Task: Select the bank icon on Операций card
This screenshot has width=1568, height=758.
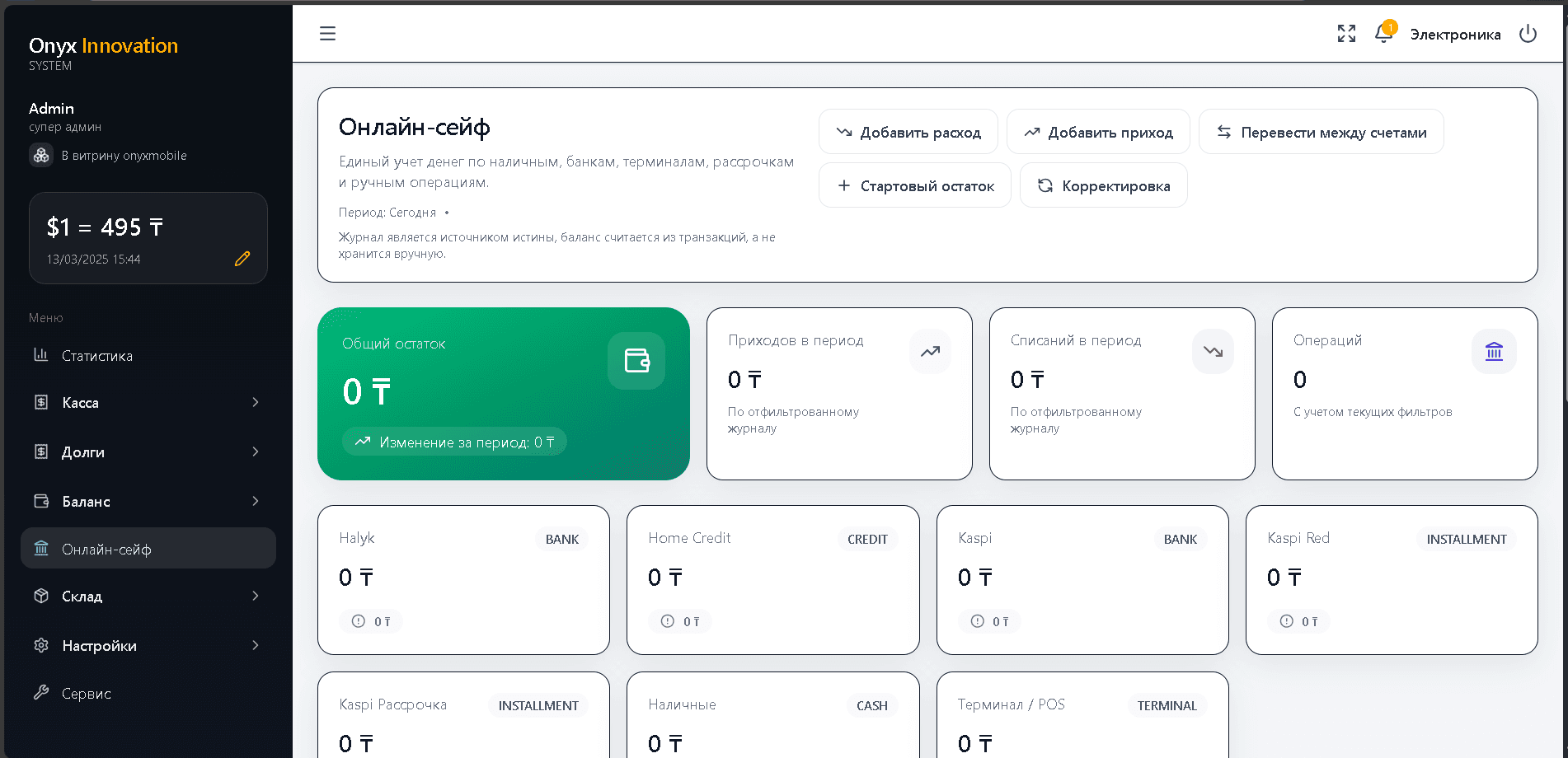Action: tap(1495, 351)
